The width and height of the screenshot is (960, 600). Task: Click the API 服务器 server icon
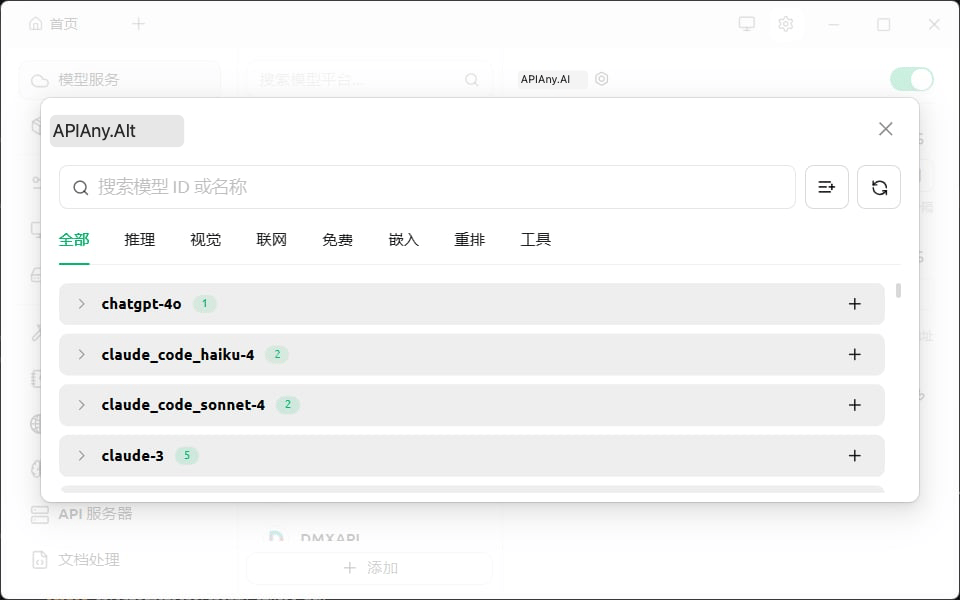pos(40,514)
